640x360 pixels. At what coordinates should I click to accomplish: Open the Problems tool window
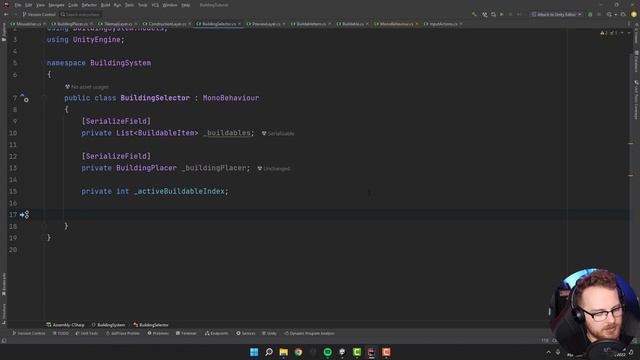(158, 333)
